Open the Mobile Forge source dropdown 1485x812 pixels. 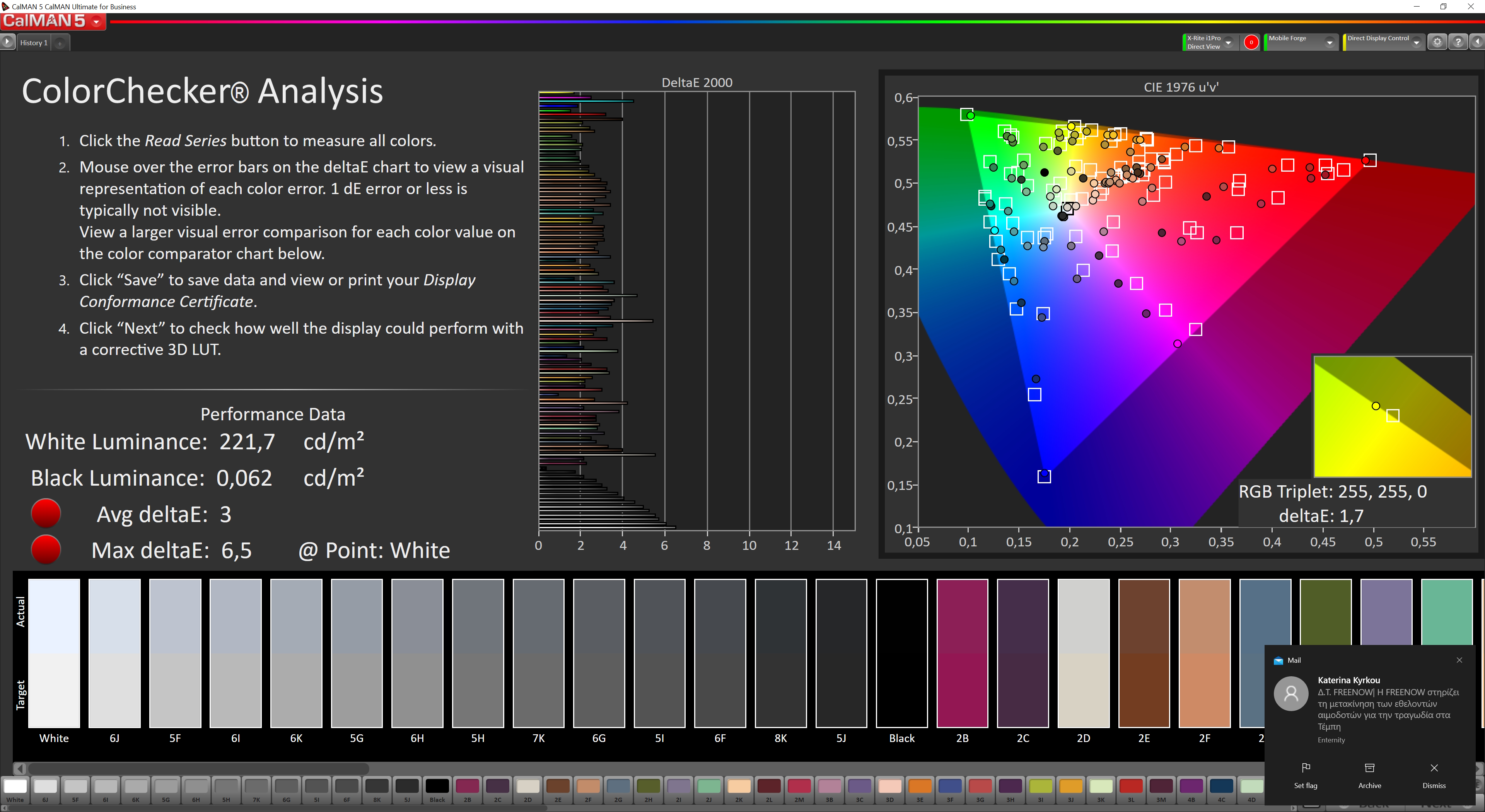1330,42
